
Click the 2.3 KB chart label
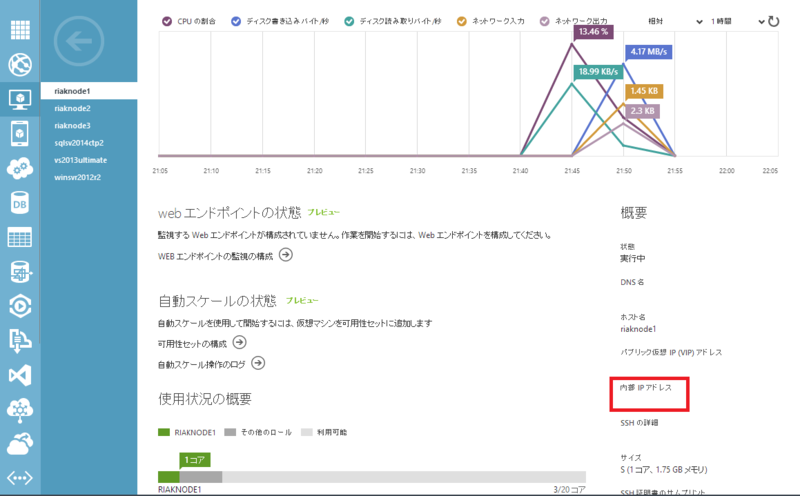coord(642,111)
